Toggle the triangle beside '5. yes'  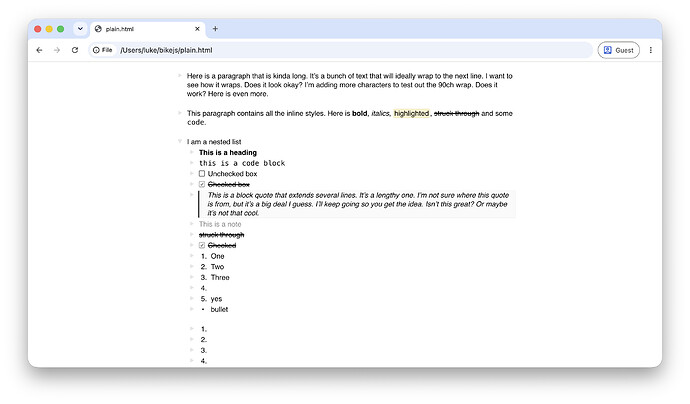tap(191, 298)
